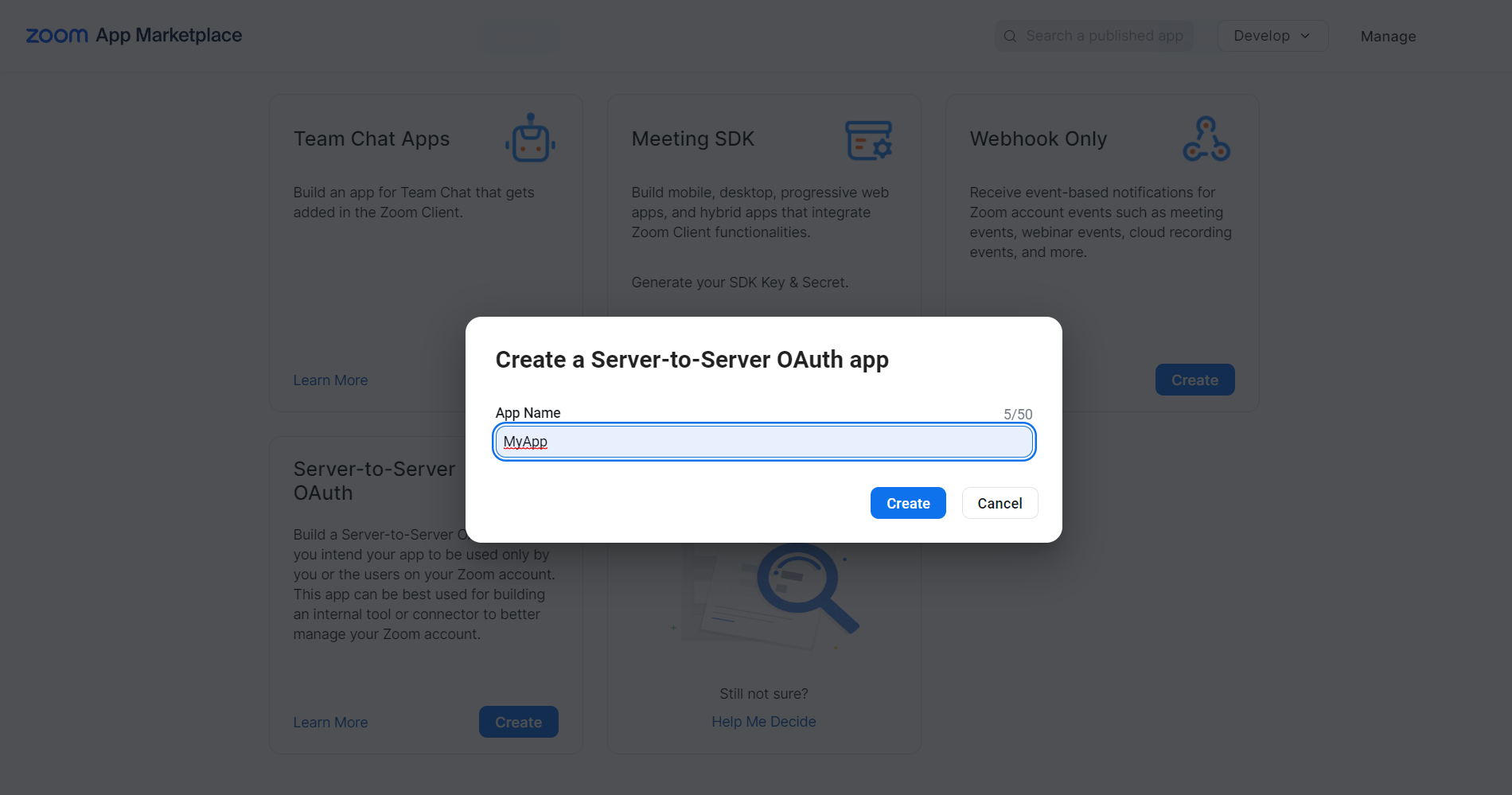Follow the Help Me Decide link

coord(764,722)
